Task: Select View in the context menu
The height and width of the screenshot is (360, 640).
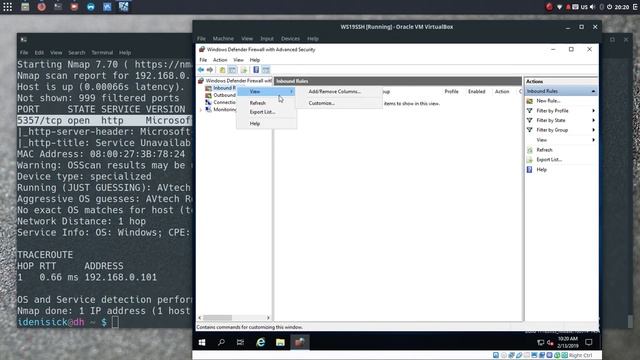Action: 266,91
